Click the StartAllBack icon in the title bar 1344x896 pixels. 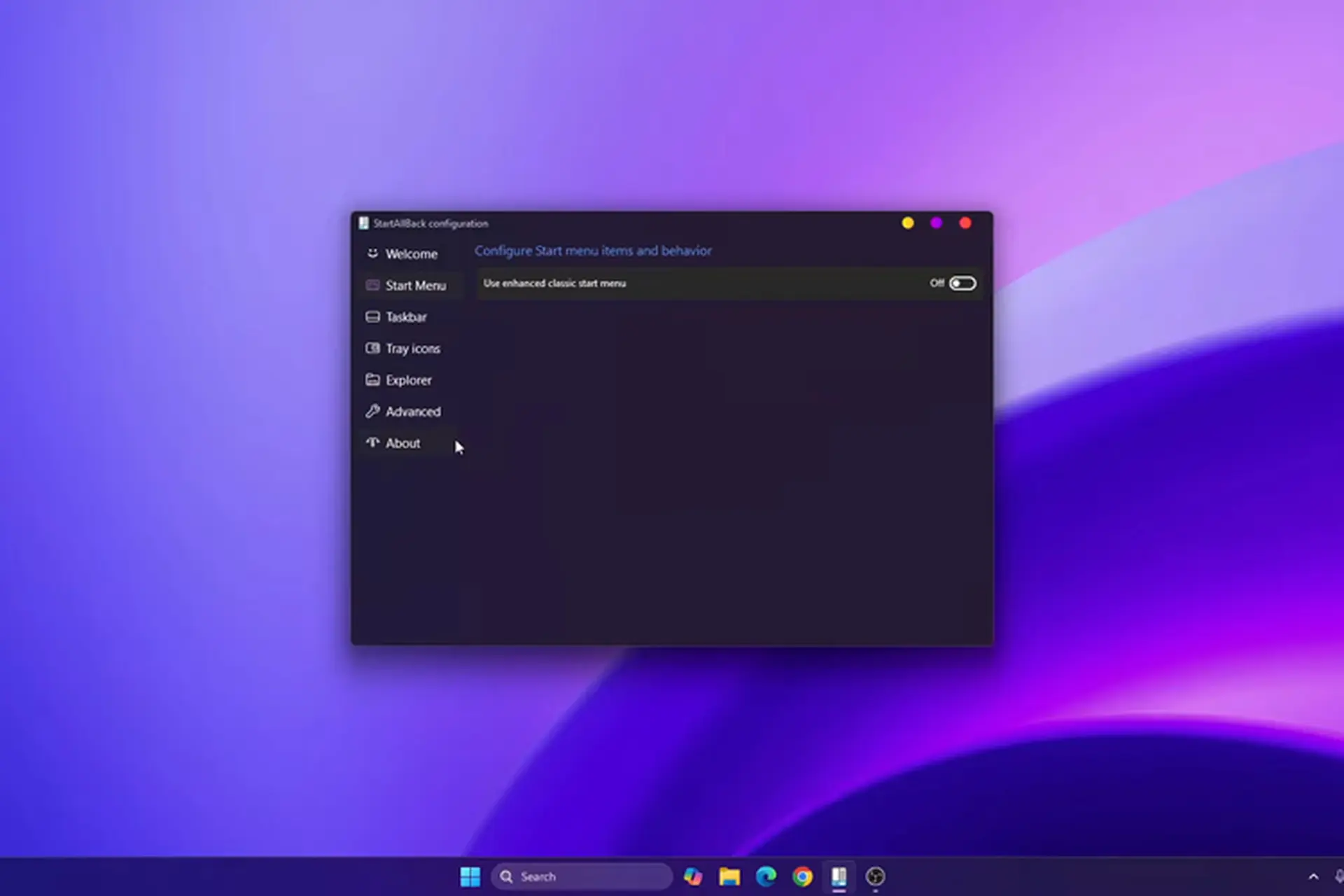point(363,223)
